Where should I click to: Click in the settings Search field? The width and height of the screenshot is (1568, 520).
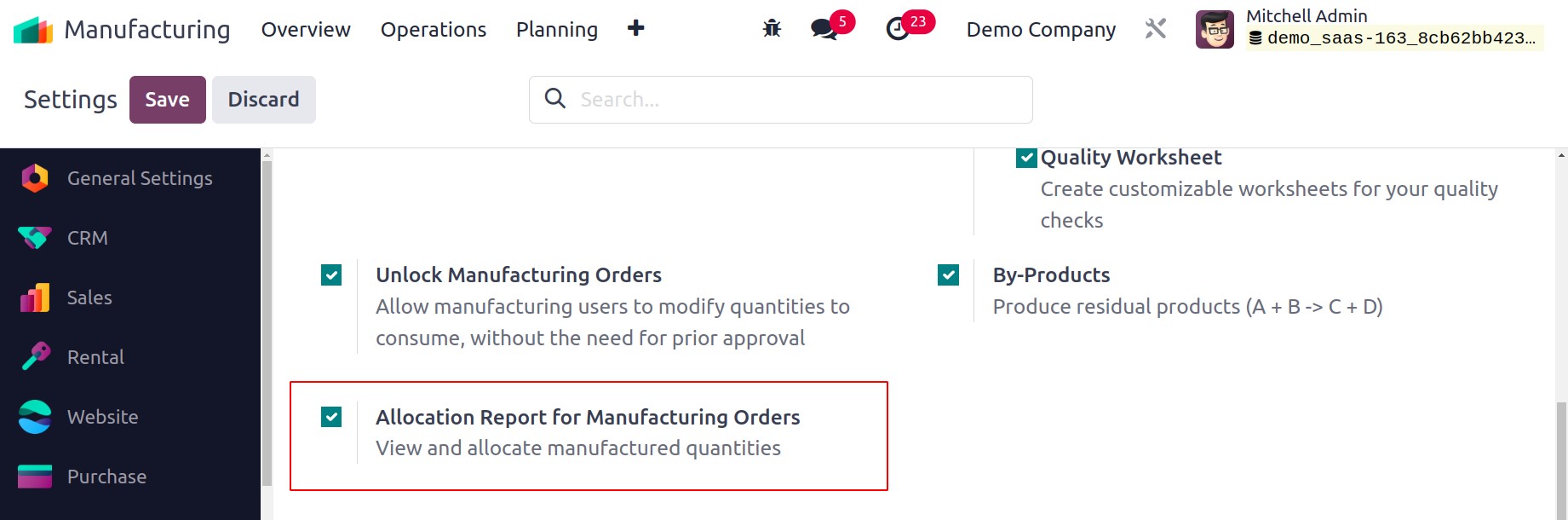(x=780, y=100)
